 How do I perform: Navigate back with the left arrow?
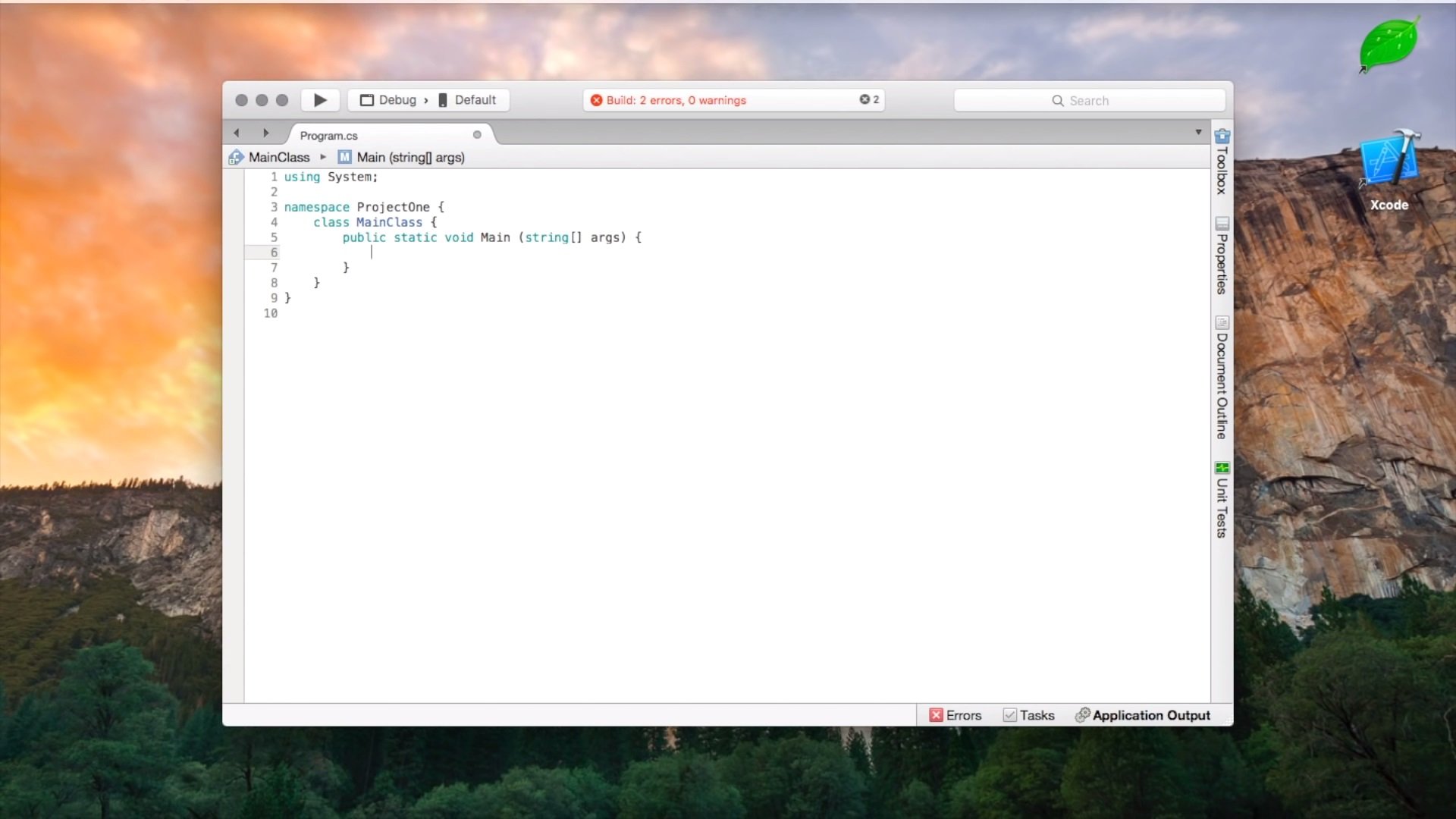click(x=237, y=133)
